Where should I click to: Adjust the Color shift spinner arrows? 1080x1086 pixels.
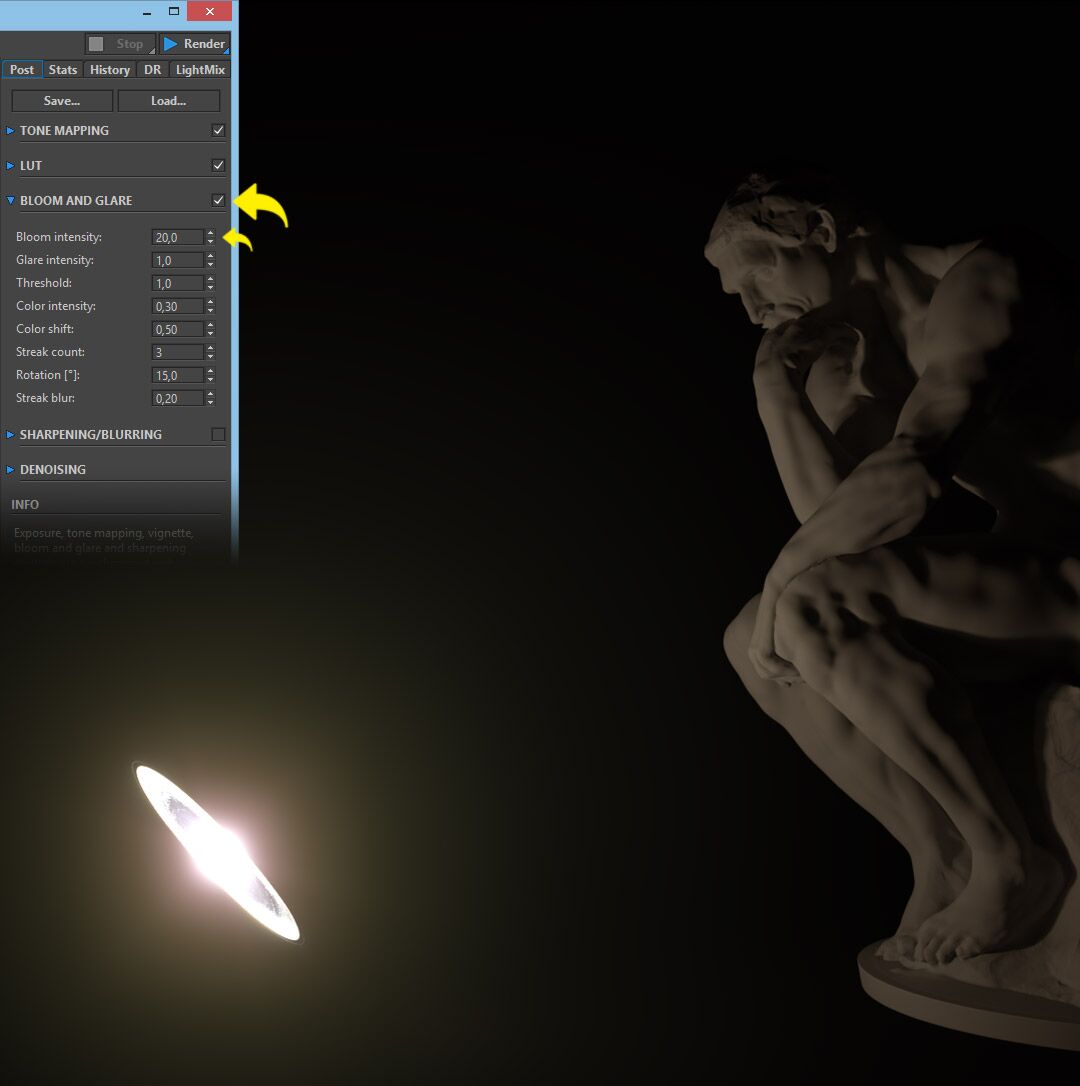click(x=211, y=329)
